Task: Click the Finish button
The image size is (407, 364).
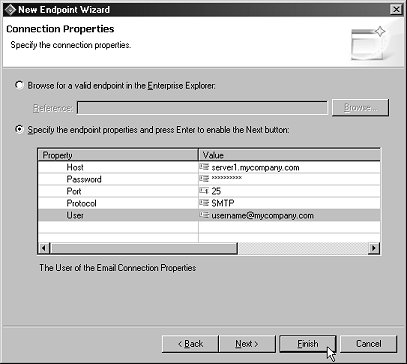Action: tap(307, 344)
